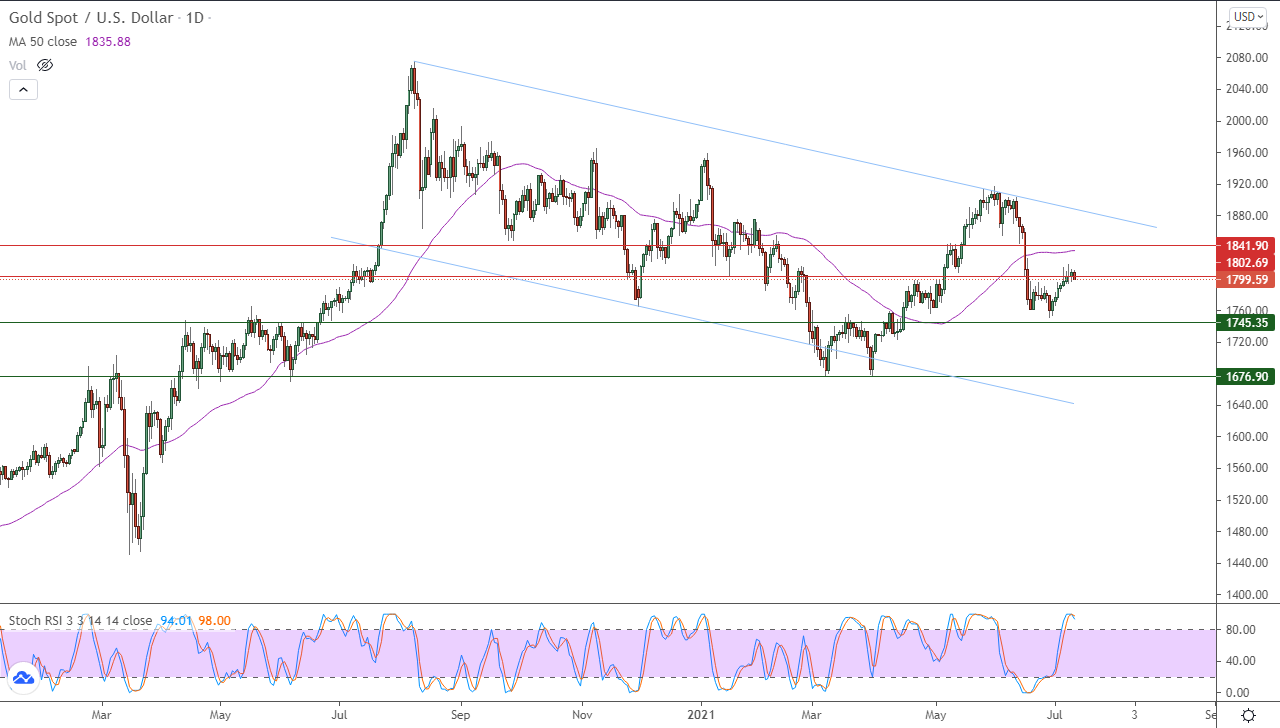The width and height of the screenshot is (1280, 728).
Task: Click the MA value 1835.88
Action: point(108,42)
